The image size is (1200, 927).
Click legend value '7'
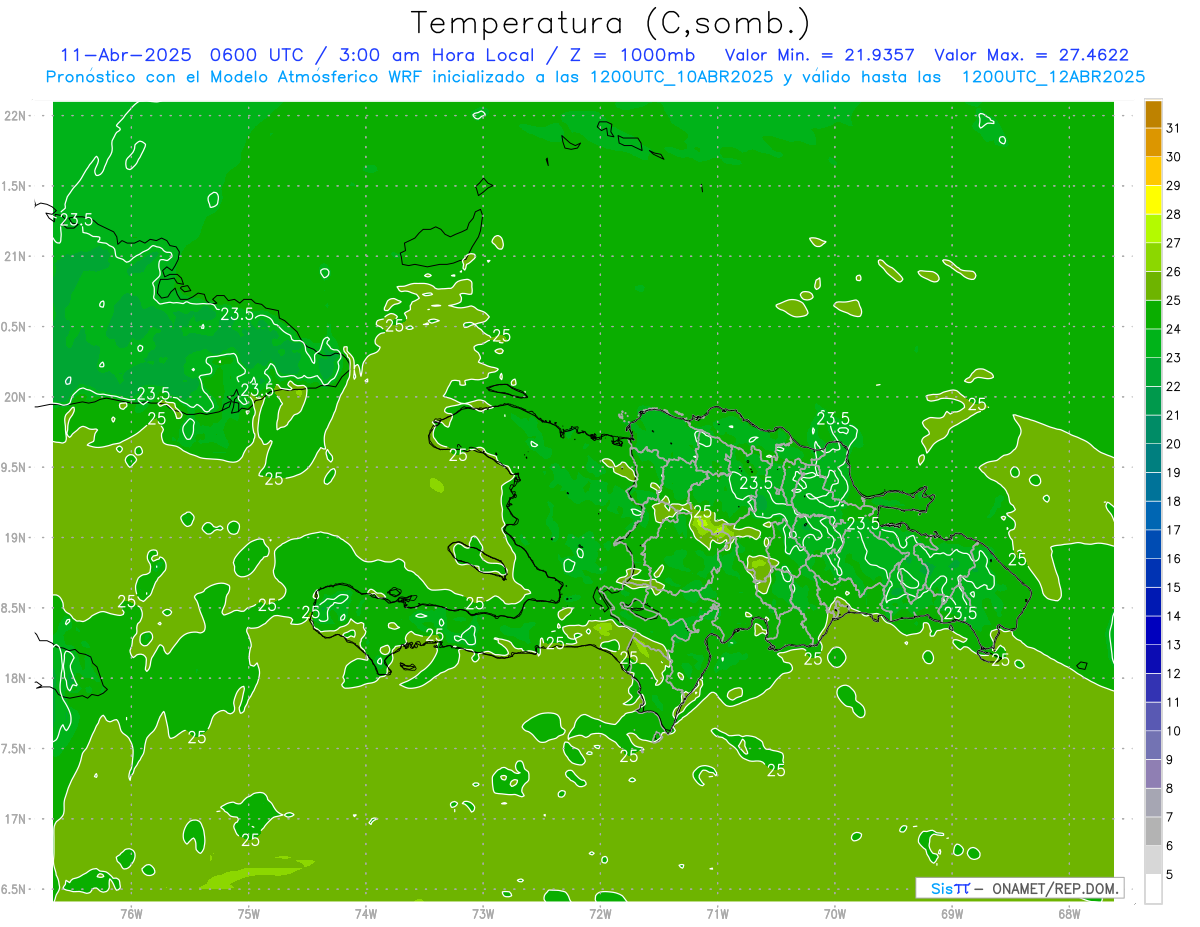click(1170, 817)
